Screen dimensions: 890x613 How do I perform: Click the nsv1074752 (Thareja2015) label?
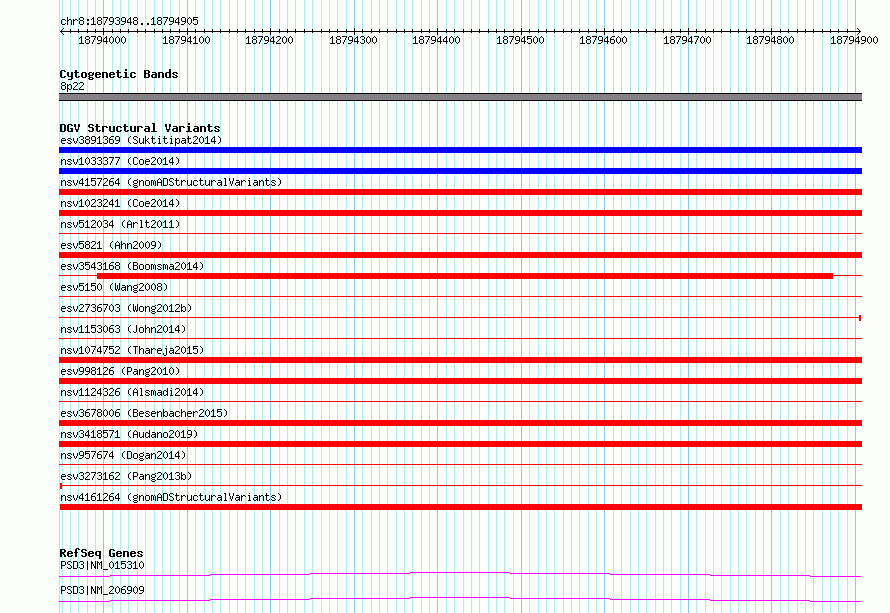point(132,350)
